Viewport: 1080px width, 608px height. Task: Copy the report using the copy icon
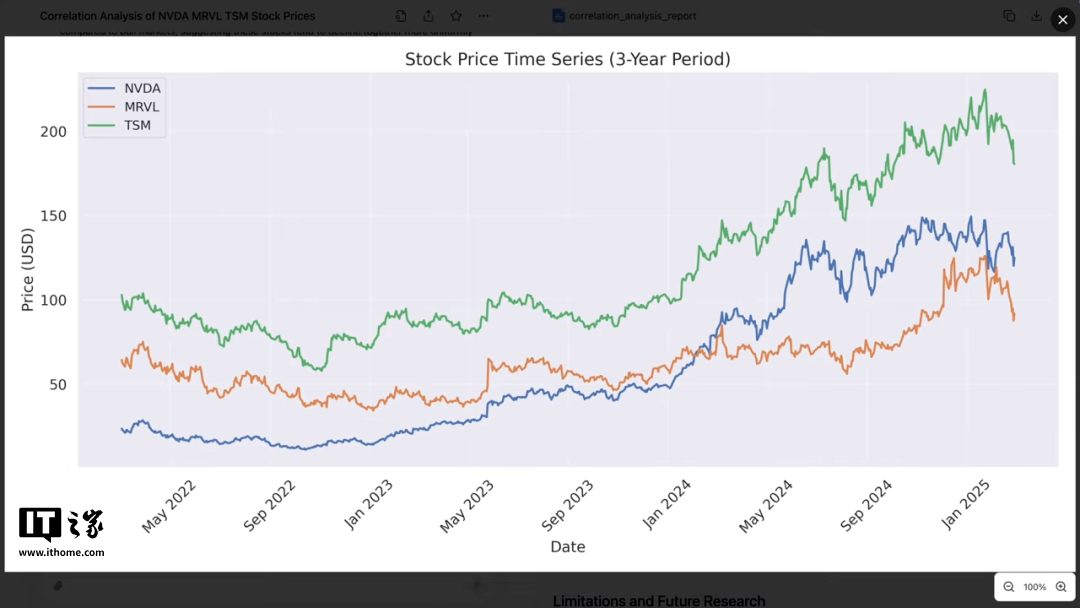click(1009, 16)
